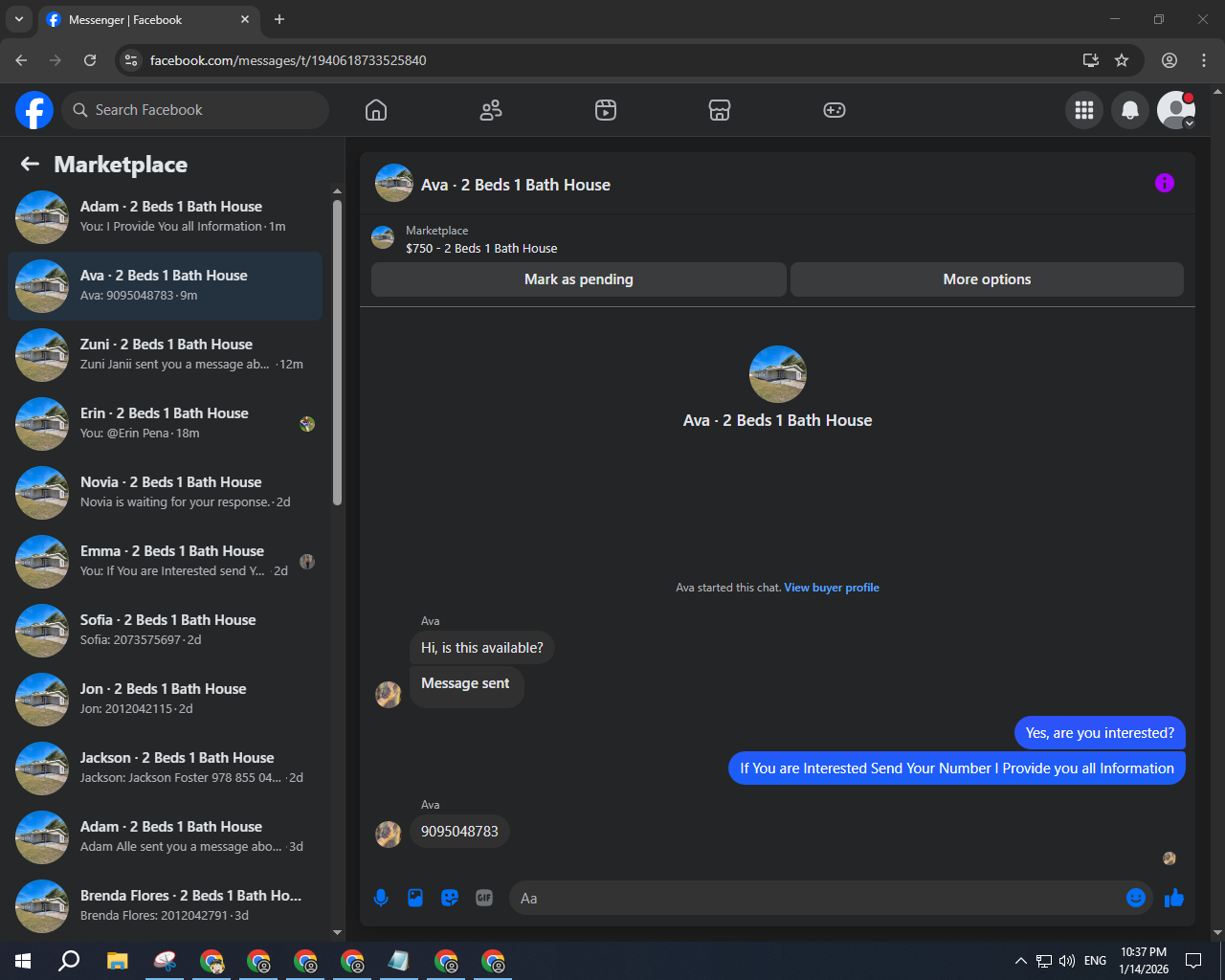1225x980 pixels.
Task: Open the Brenda Flores conversation
Action: (x=165, y=906)
